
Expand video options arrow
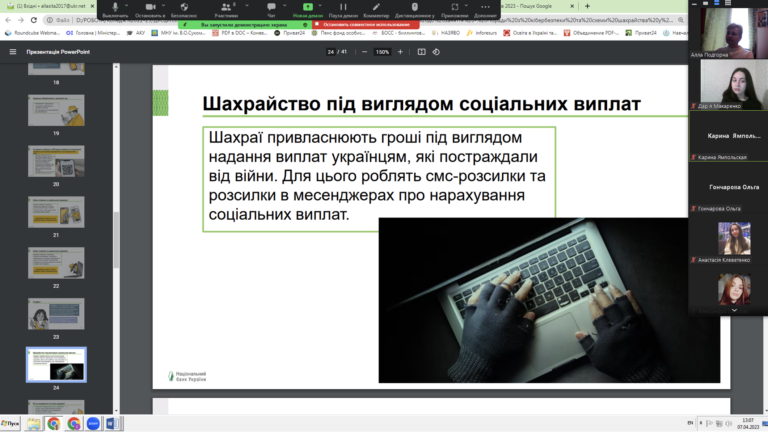click(x=164, y=6)
